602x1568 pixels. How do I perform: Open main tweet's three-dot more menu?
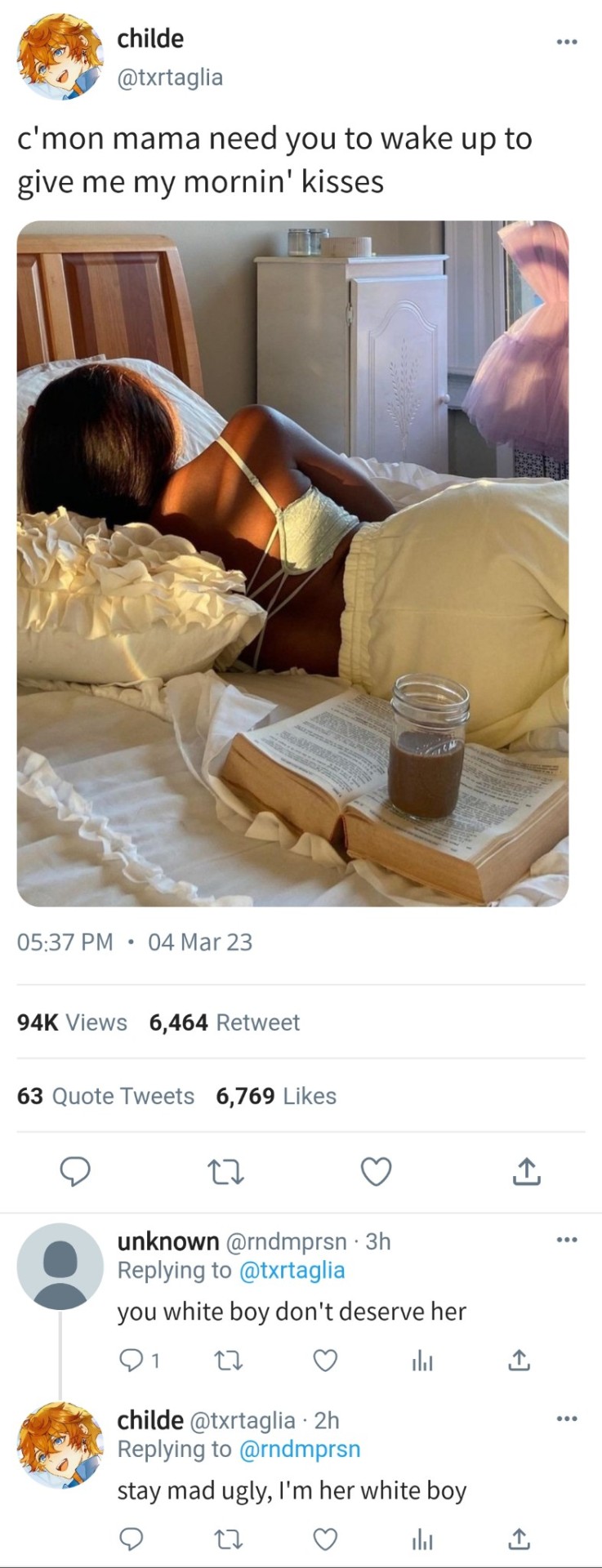566,41
